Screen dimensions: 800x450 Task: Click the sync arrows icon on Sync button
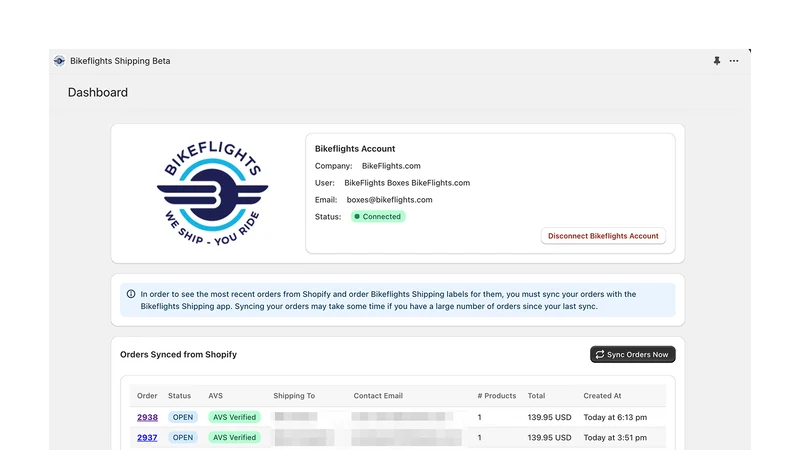(599, 354)
